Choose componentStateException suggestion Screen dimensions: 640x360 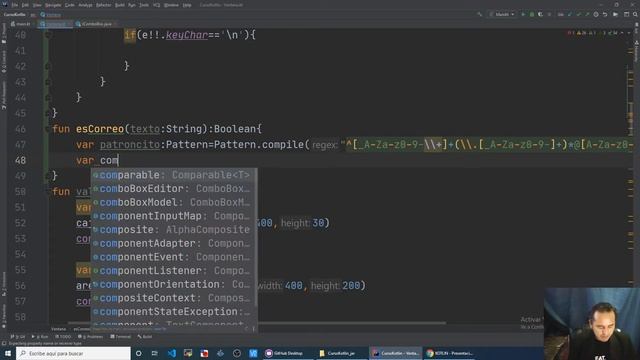click(x=173, y=312)
